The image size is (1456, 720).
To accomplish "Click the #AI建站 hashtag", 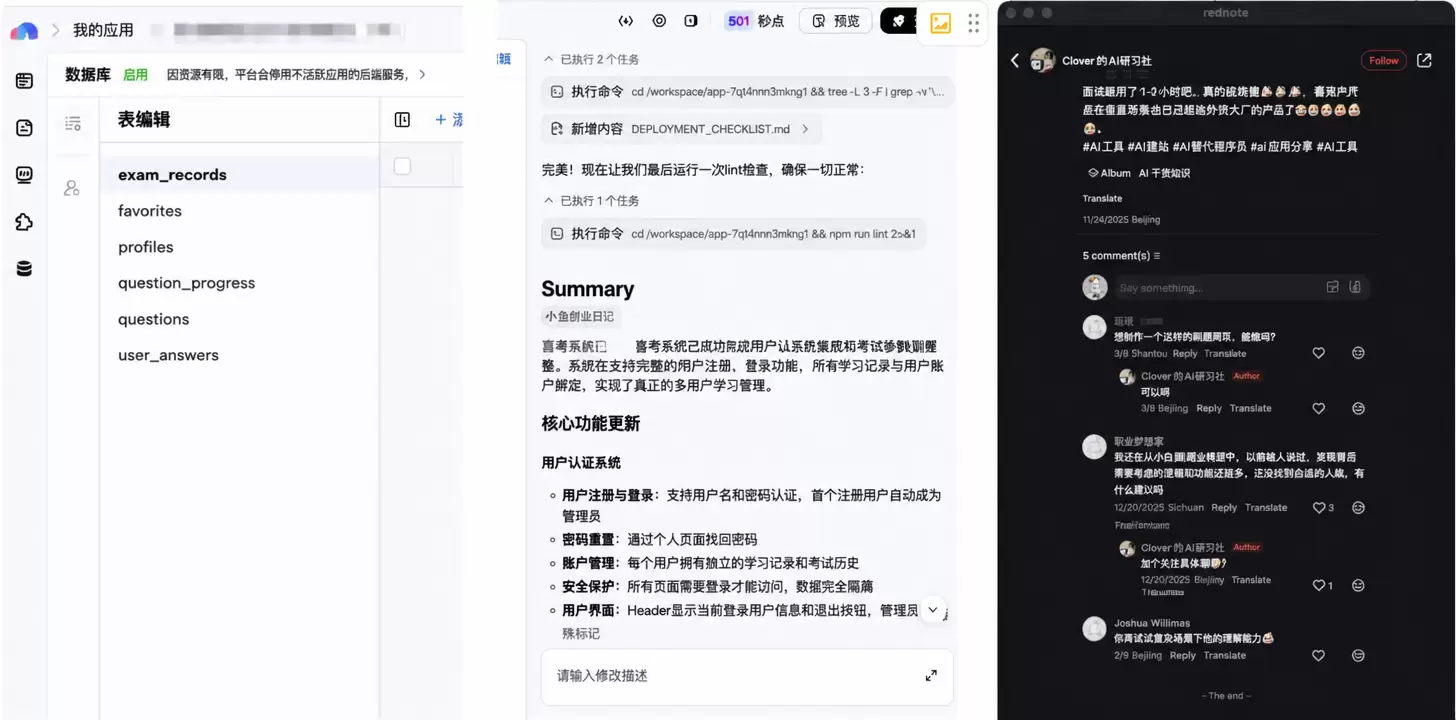I will click(1150, 147).
